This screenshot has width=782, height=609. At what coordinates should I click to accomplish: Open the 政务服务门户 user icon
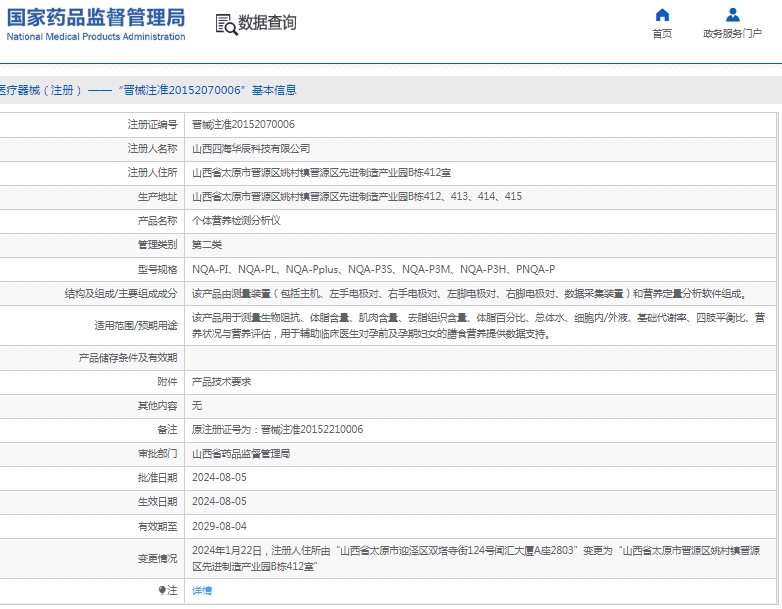click(733, 15)
